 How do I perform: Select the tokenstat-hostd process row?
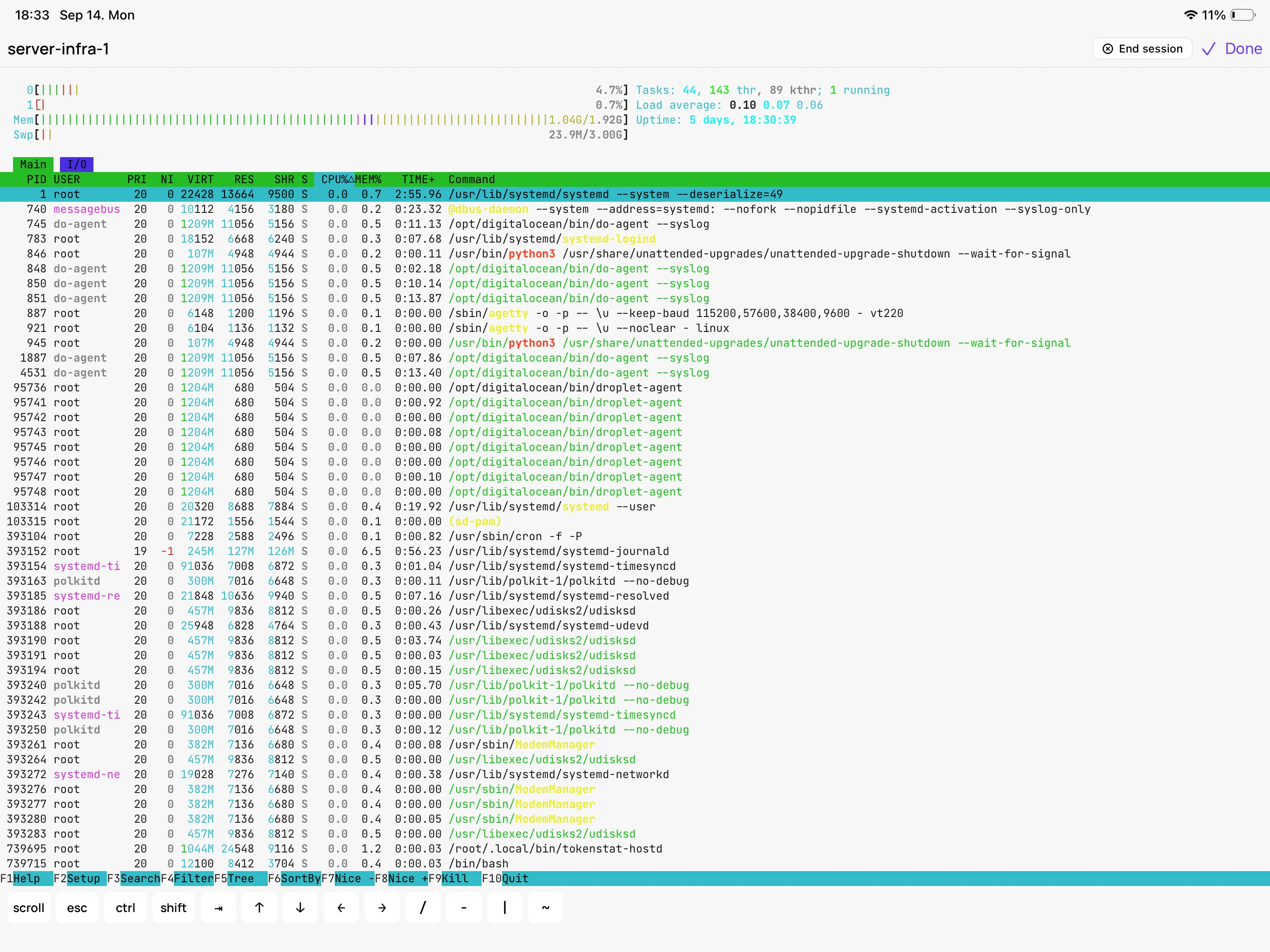pos(635,849)
